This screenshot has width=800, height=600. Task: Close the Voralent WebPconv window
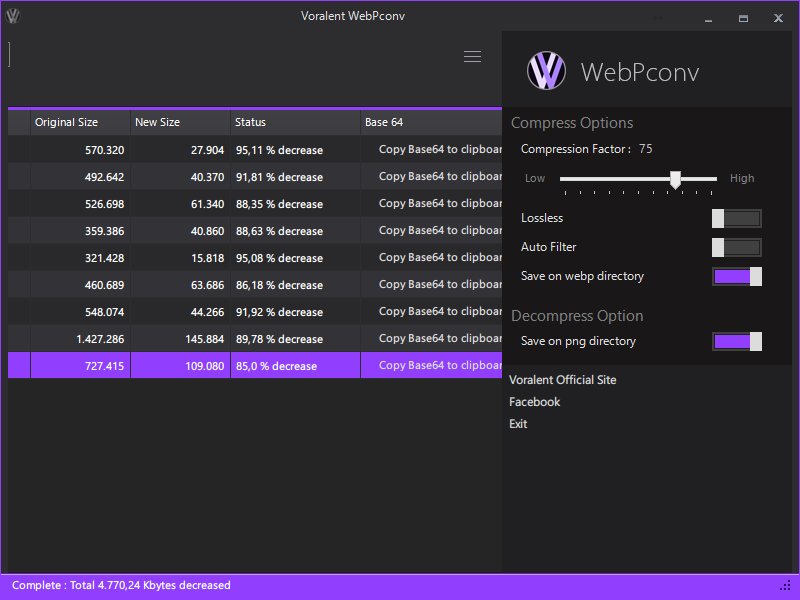778,19
